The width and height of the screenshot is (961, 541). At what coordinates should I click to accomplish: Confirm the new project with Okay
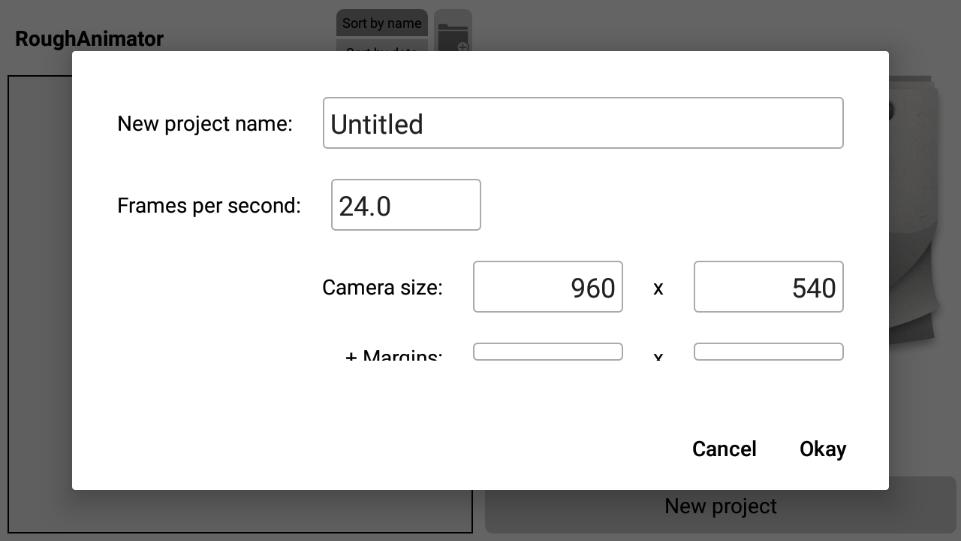[822, 449]
